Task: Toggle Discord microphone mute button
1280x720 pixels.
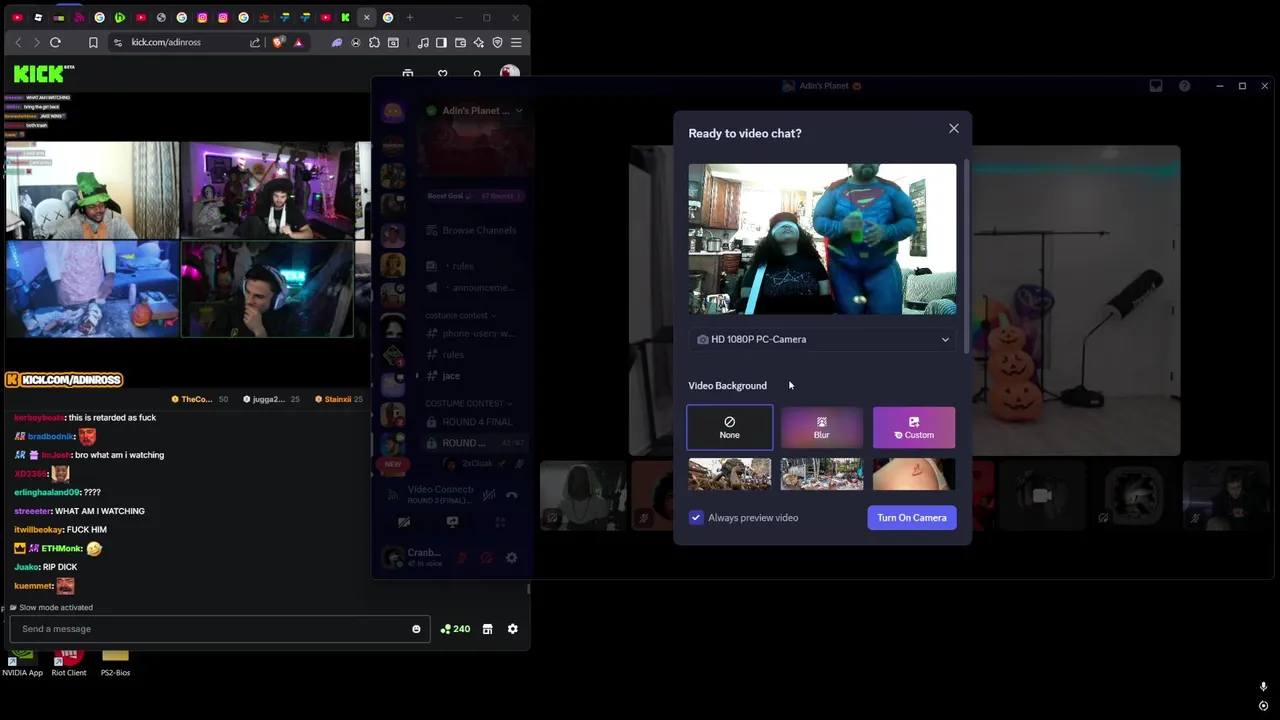Action: [462, 558]
